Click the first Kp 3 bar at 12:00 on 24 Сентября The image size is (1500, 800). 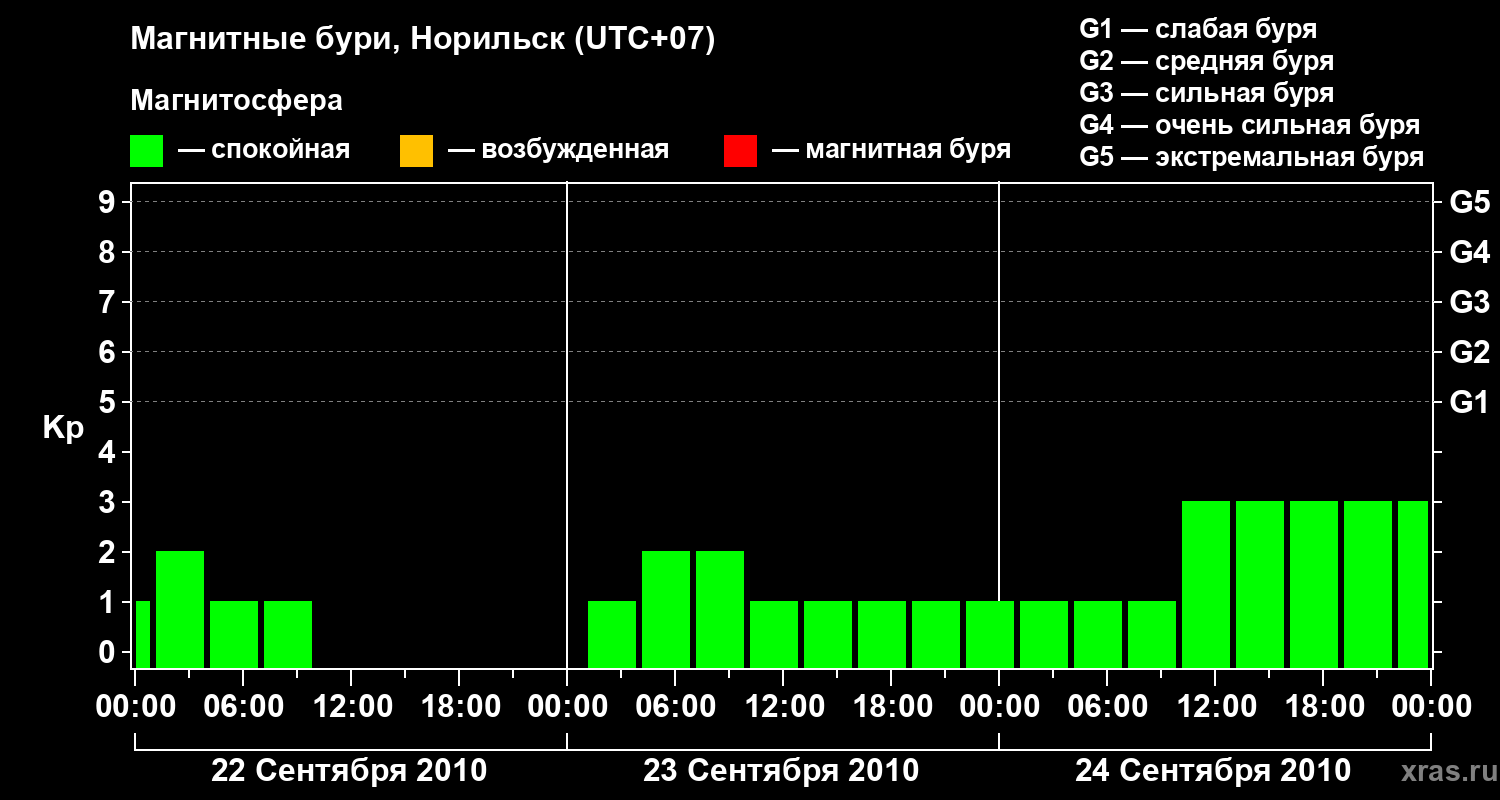tap(1206, 585)
